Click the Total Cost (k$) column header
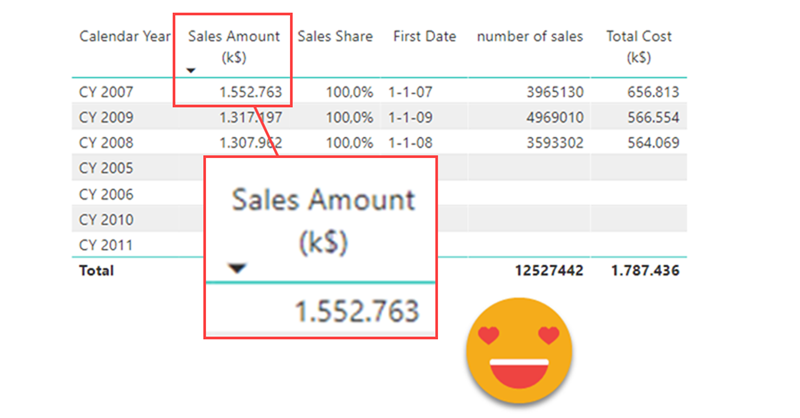This screenshot has width=800, height=418. pos(639,46)
